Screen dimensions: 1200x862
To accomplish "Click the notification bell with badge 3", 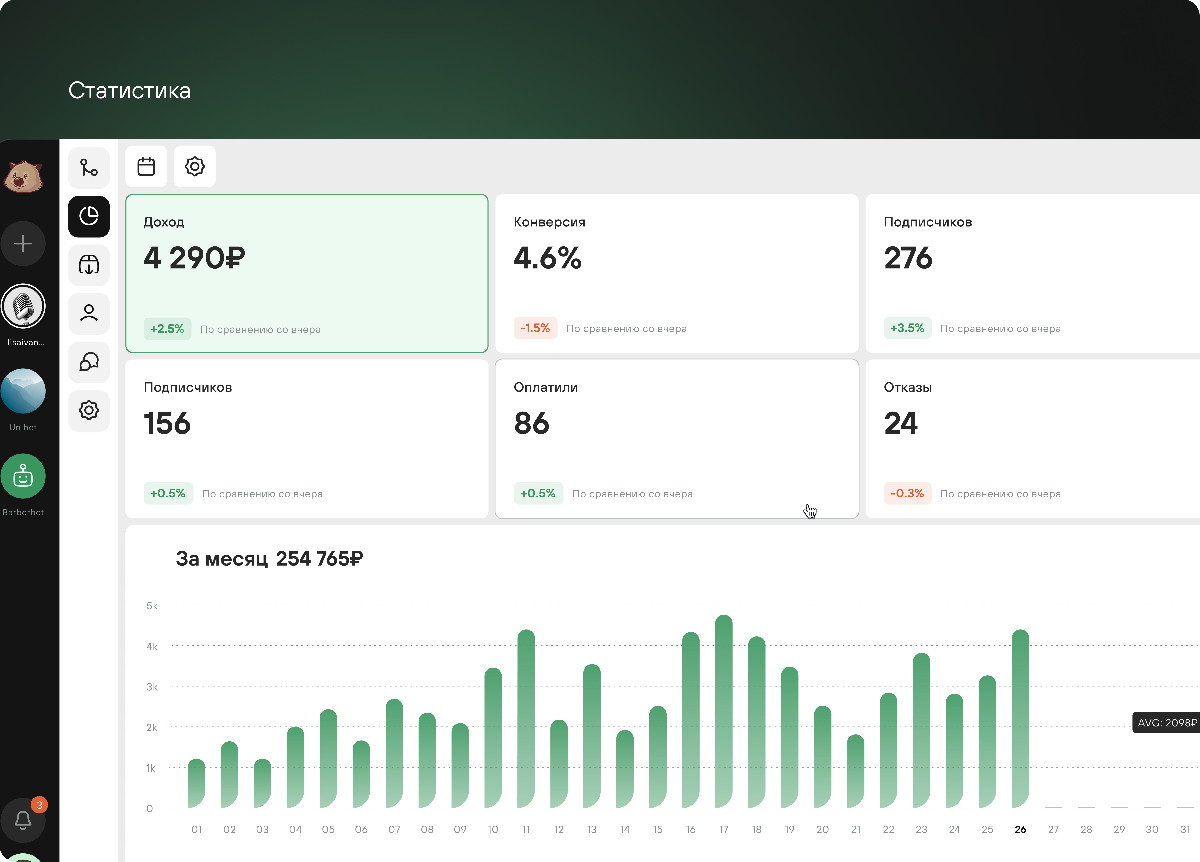I will [x=23, y=821].
